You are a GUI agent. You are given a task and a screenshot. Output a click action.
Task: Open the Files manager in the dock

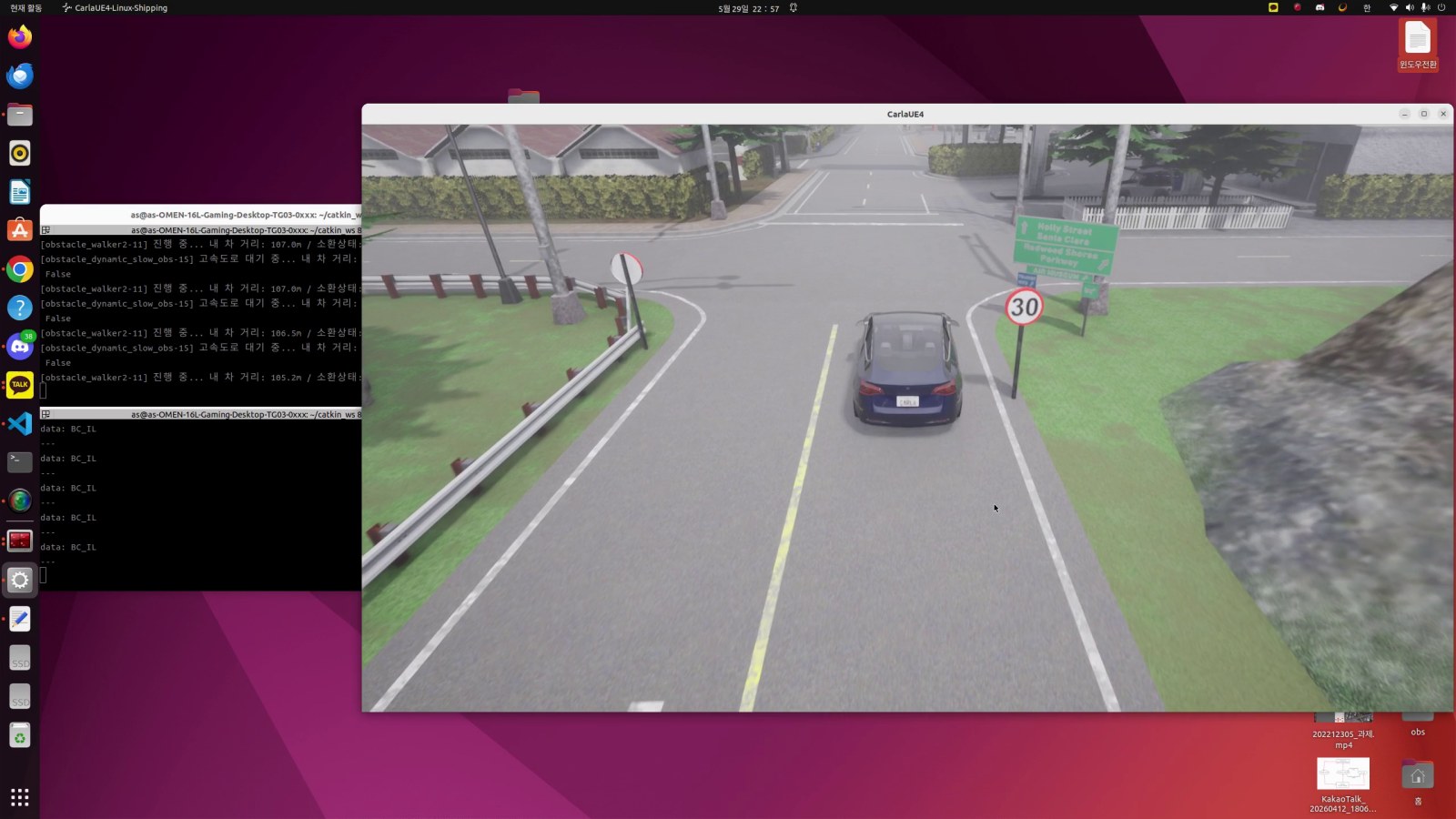point(20,115)
